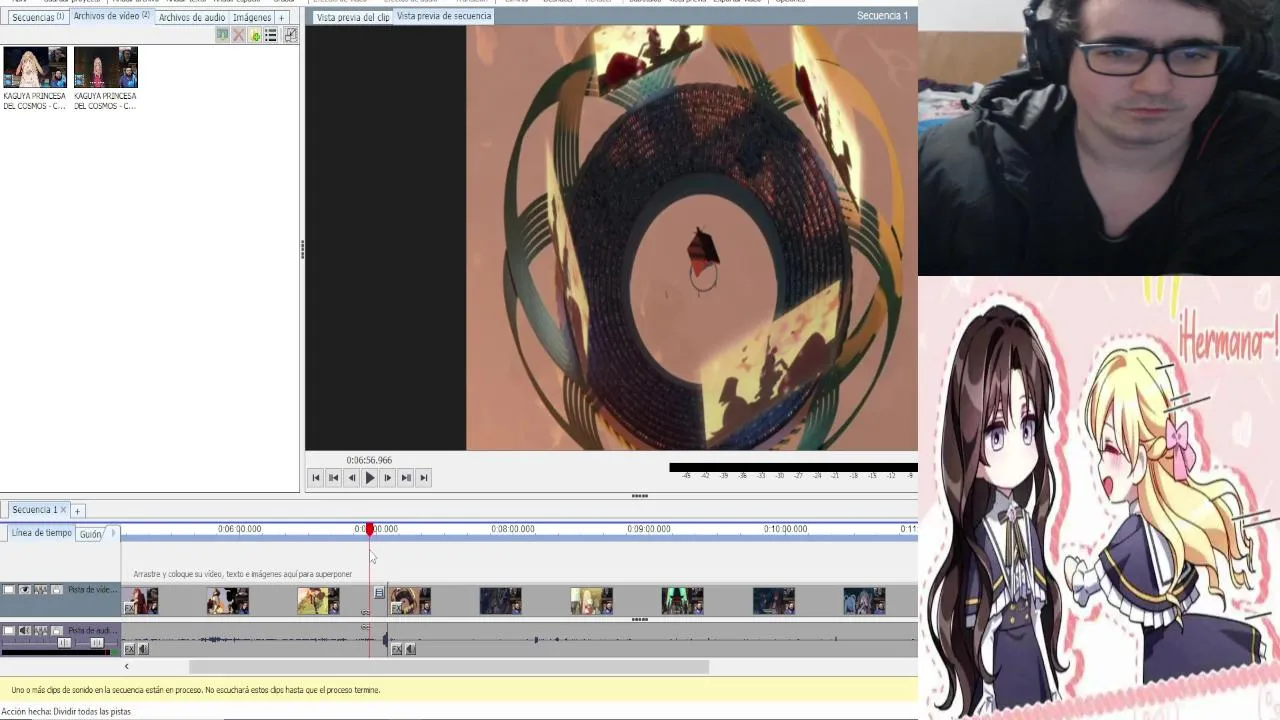
Task: Close the Secuencia 1 tab
Action: [x=63, y=510]
